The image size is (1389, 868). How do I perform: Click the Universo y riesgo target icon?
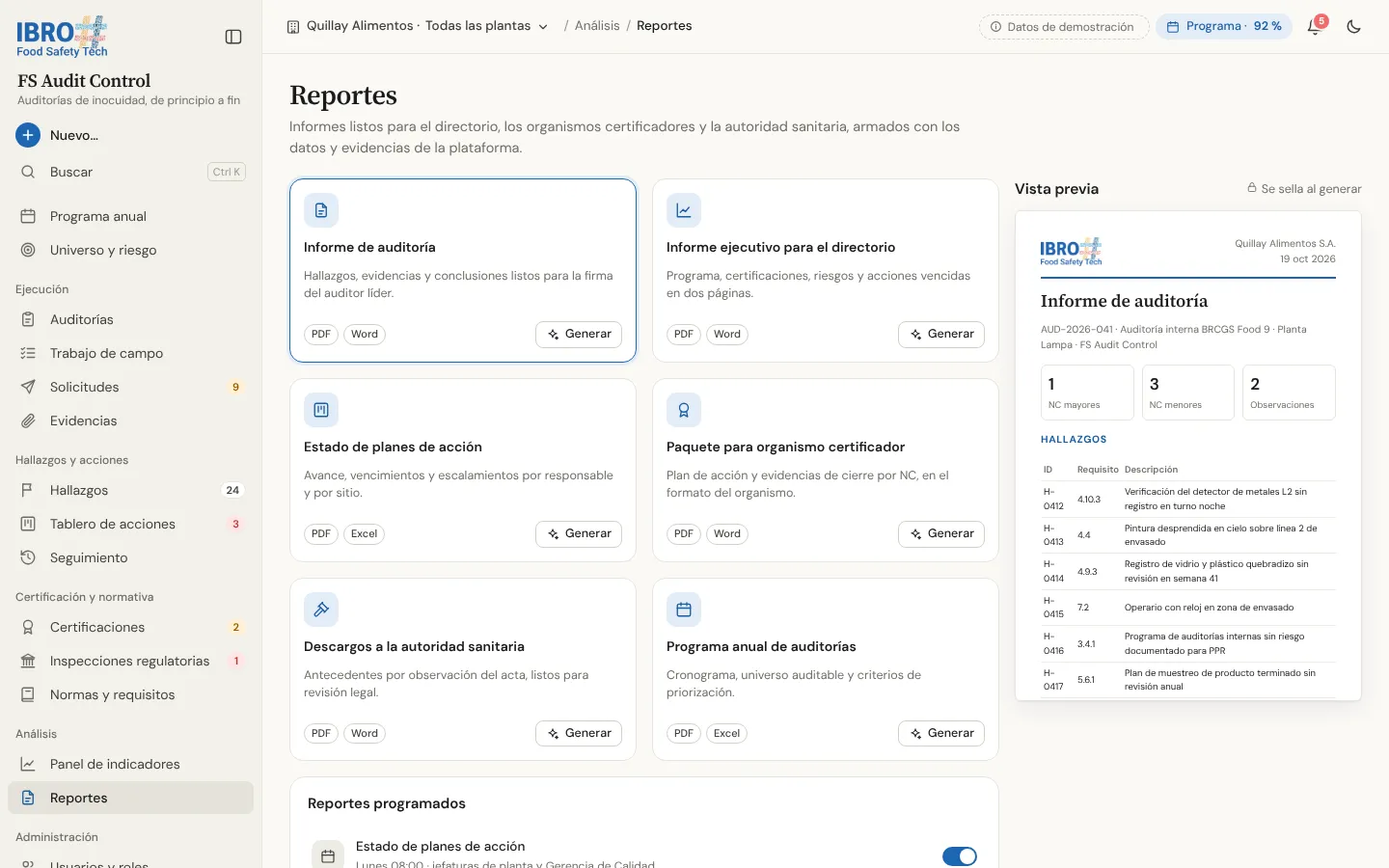(x=28, y=250)
